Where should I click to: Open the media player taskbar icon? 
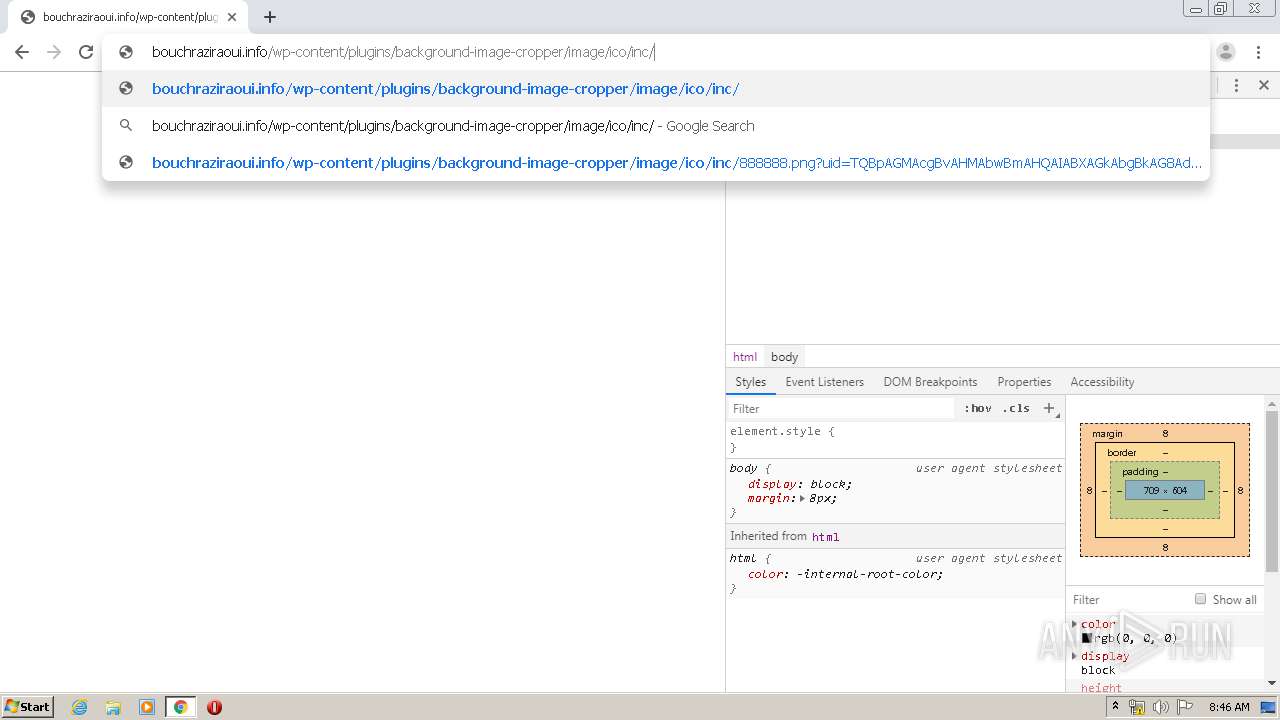coord(147,707)
